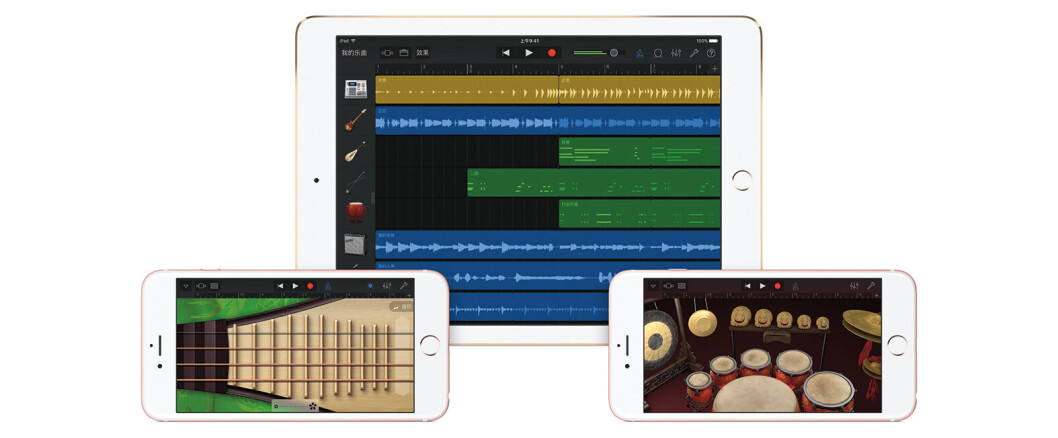Viewport: 1058px width, 438px height.
Task: Play the song on the pipa iPhone
Action: (295, 286)
